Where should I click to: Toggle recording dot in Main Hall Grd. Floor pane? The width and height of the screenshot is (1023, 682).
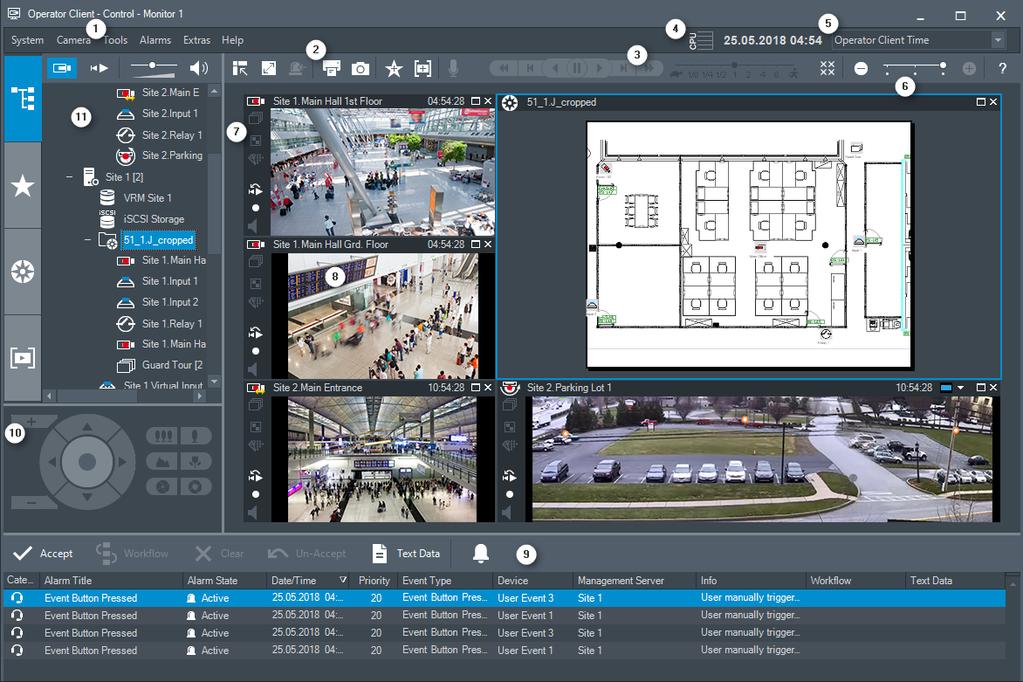point(256,351)
